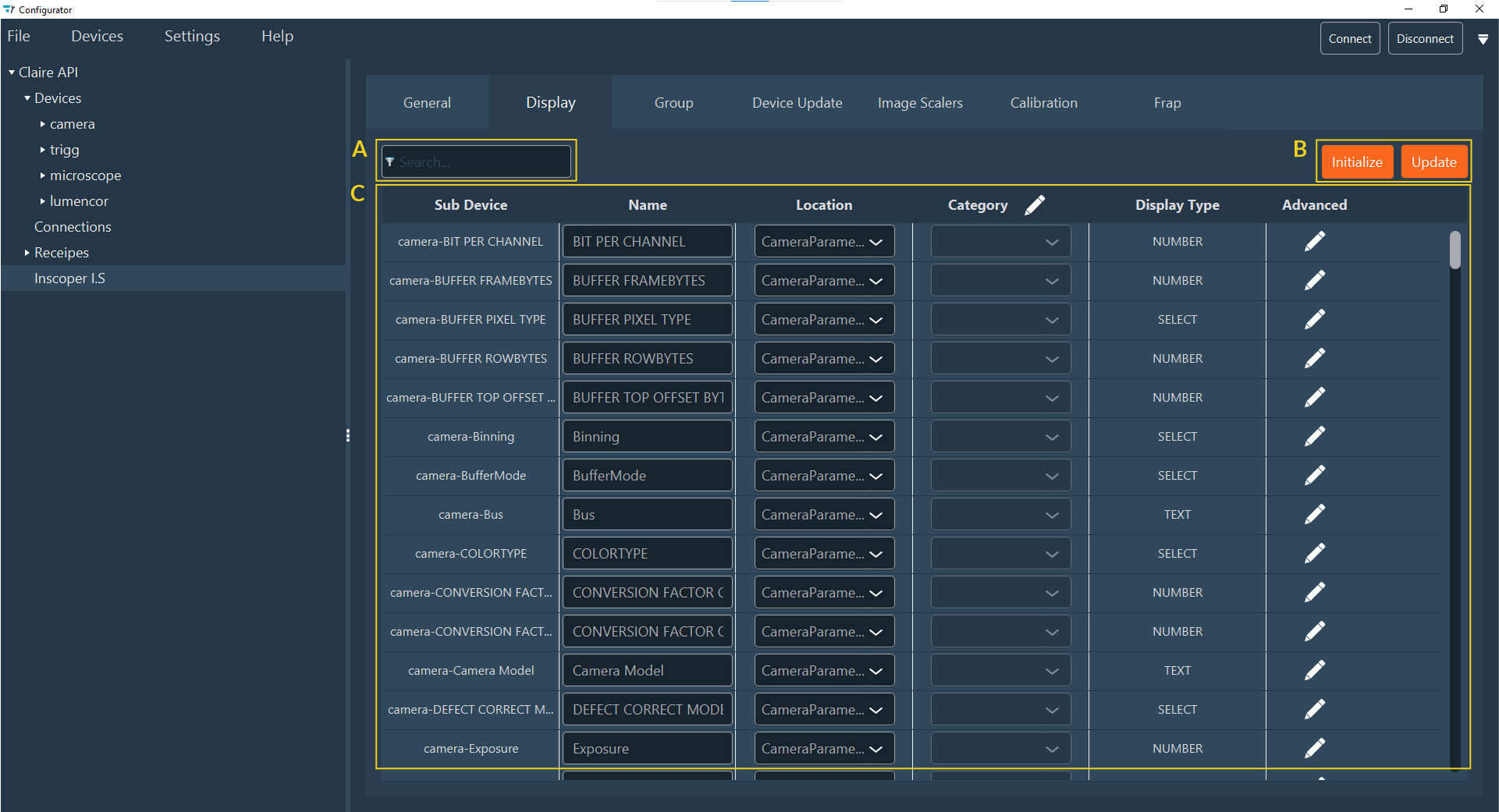Open Advanced editor for camera-Binning row
This screenshot has width=1499, height=812.
[x=1315, y=436]
